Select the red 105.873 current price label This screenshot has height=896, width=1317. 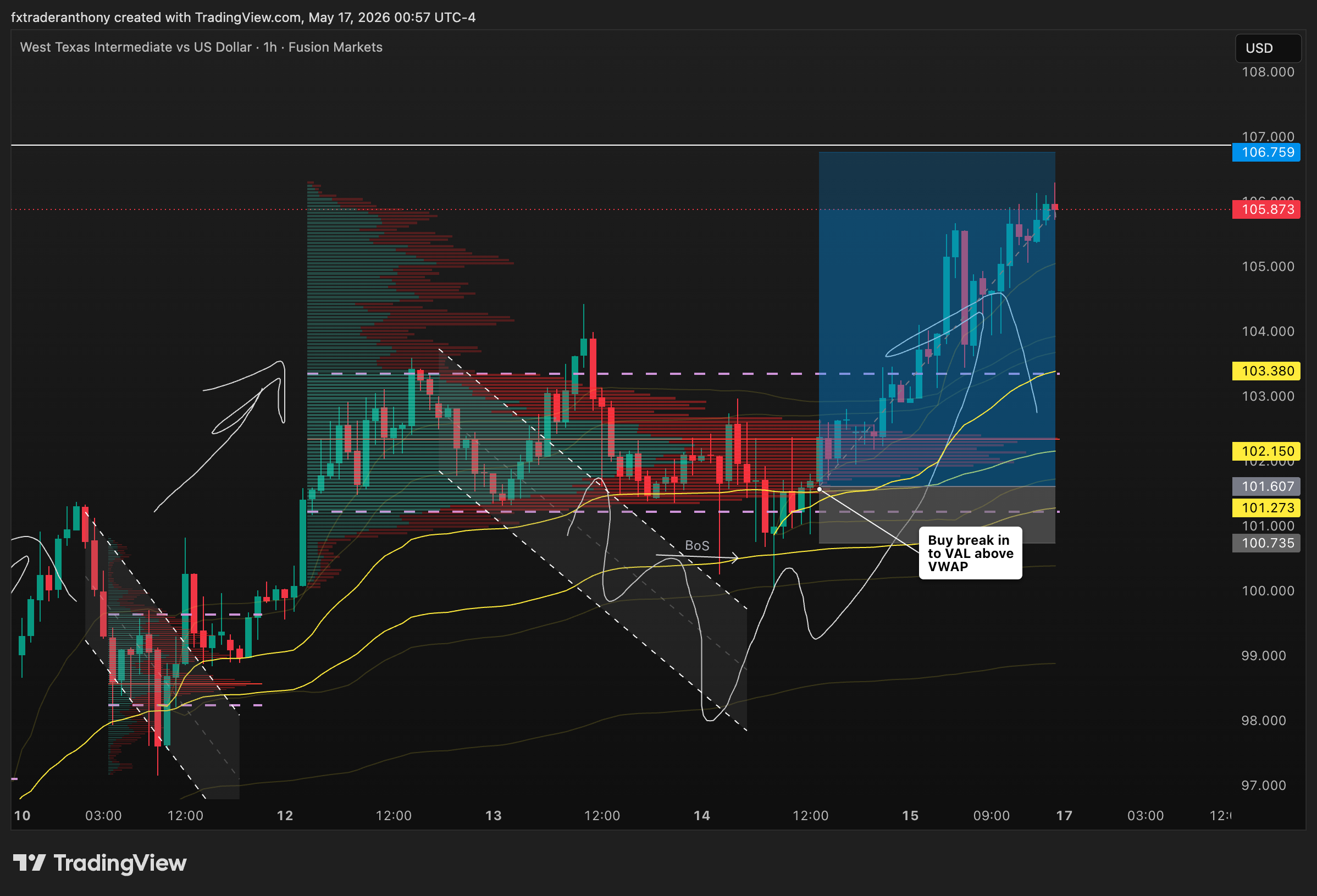pos(1266,209)
